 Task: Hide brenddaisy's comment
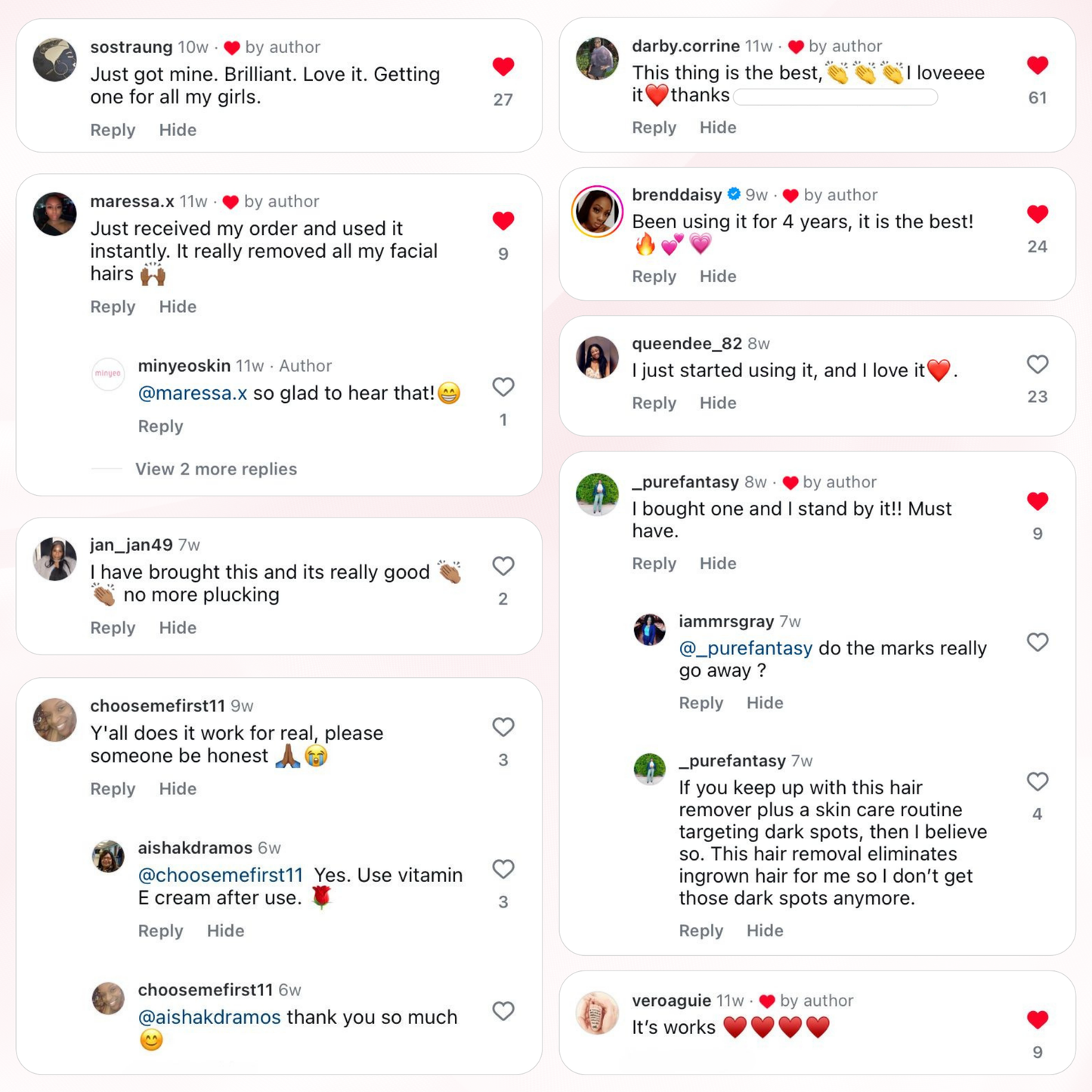(x=717, y=277)
